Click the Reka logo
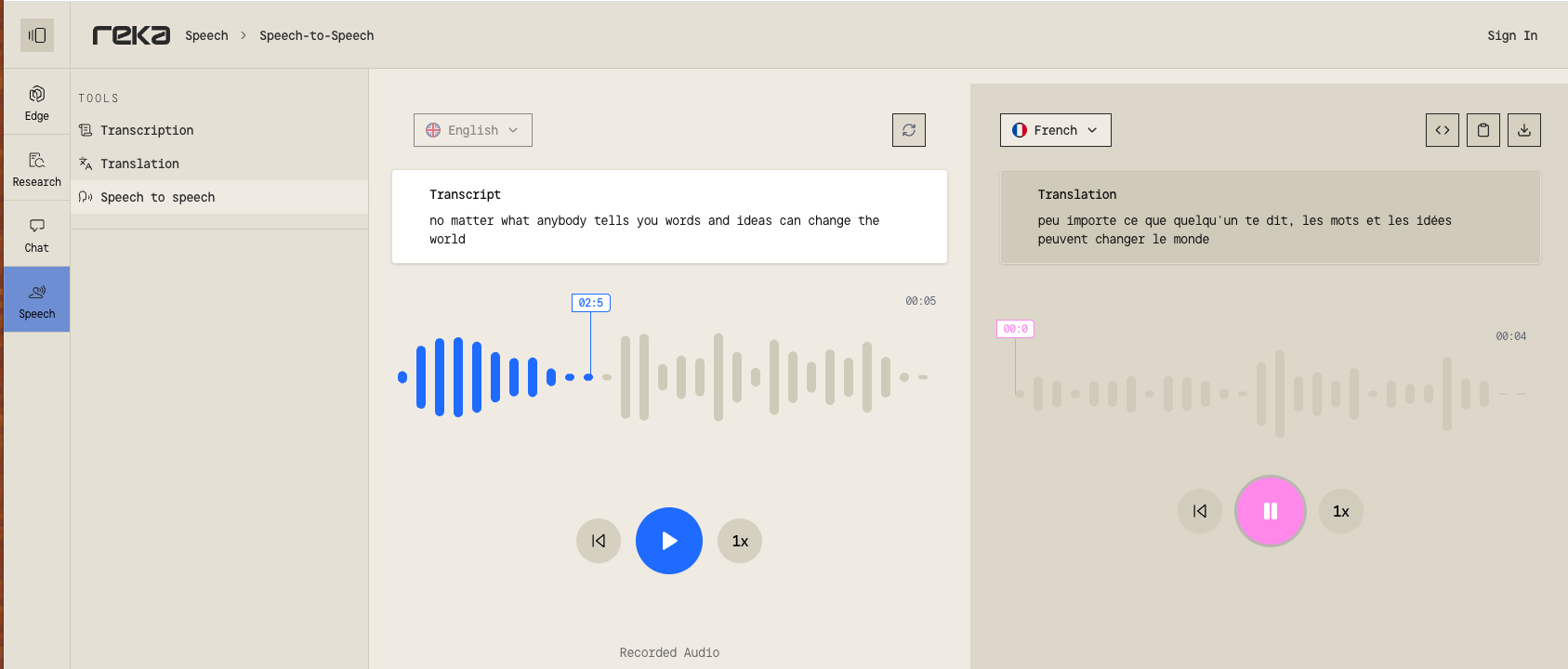1568x669 pixels. (x=131, y=35)
